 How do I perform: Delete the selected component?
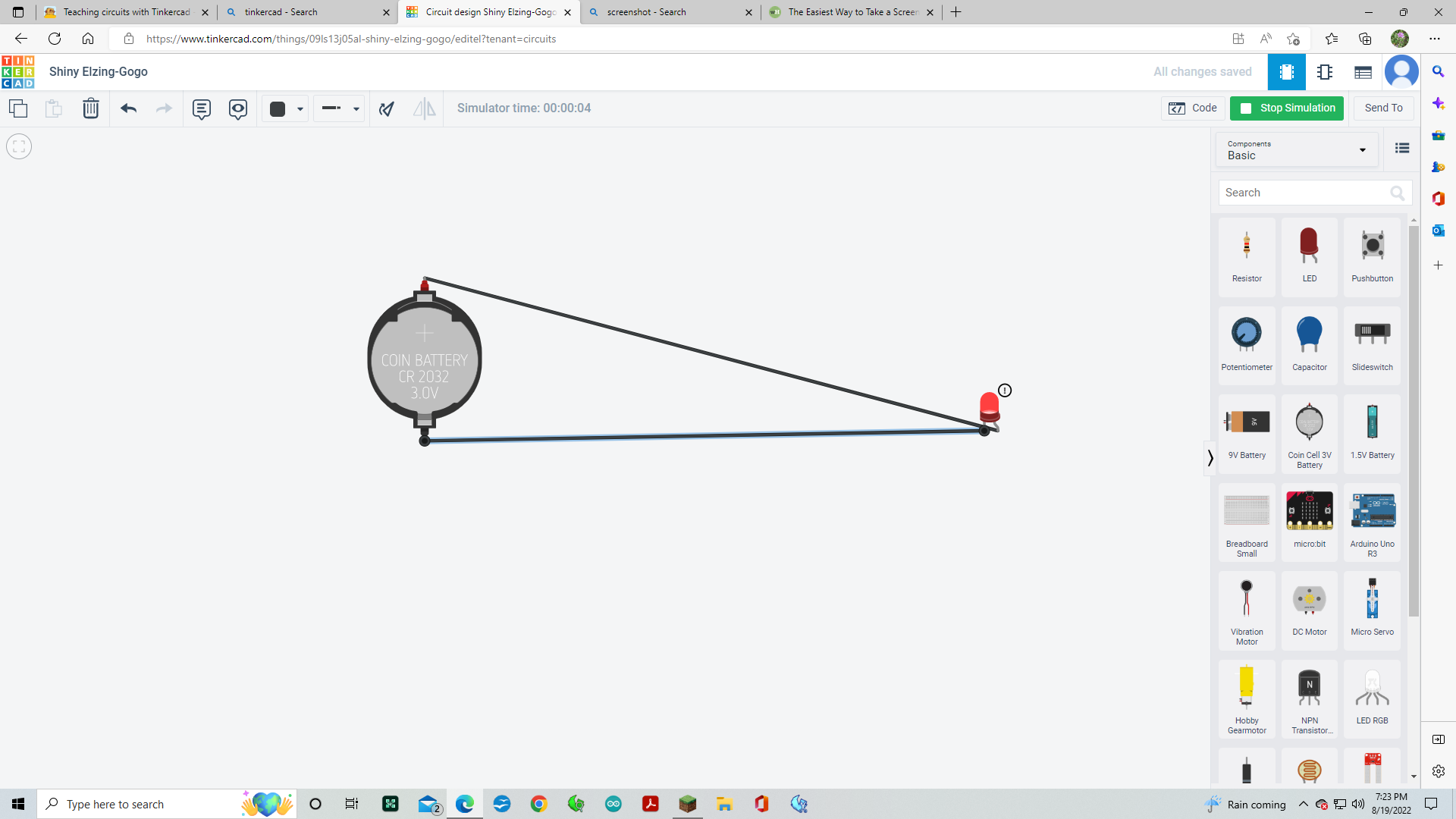(91, 108)
